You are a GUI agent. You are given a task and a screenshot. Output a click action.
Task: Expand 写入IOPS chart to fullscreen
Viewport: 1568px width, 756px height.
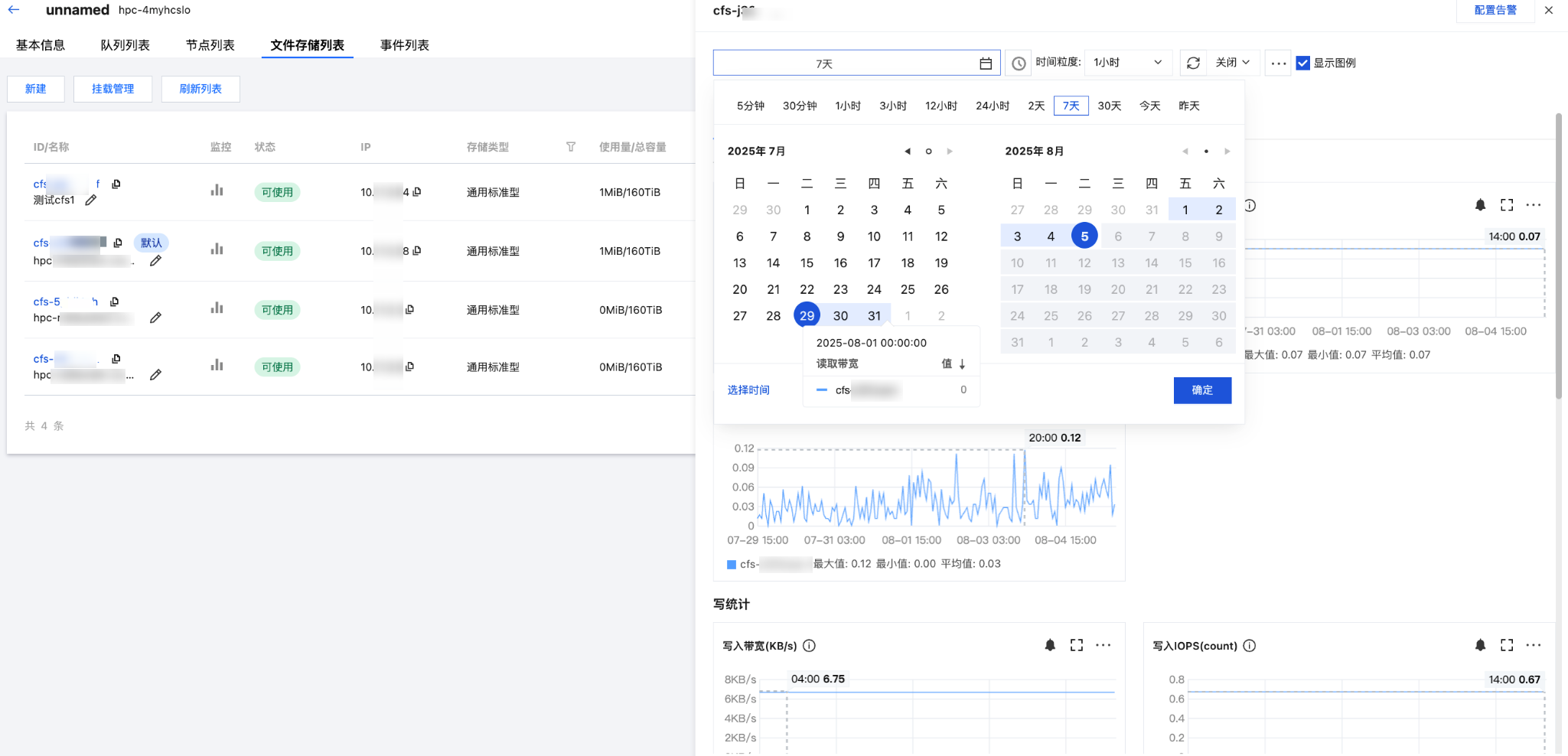coord(1507,646)
